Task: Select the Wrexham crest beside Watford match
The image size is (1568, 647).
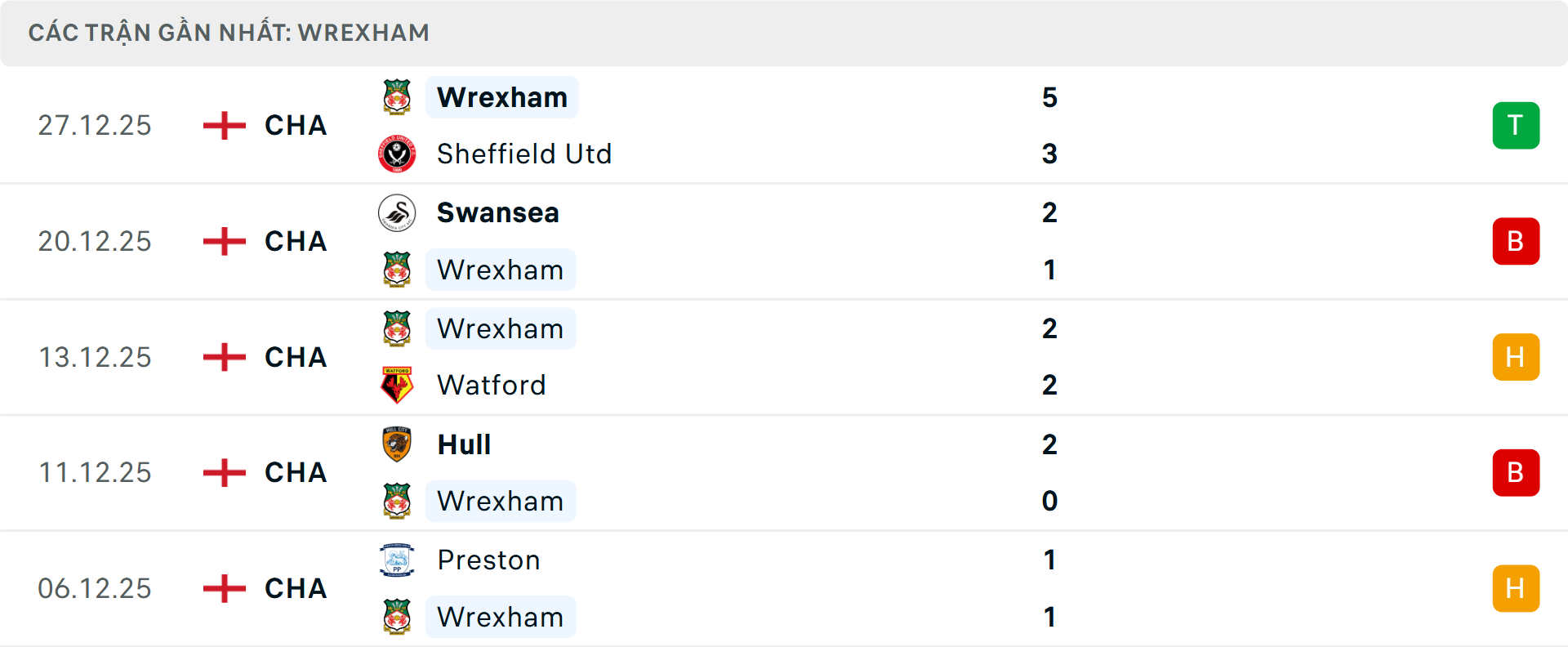Action: click(x=398, y=328)
